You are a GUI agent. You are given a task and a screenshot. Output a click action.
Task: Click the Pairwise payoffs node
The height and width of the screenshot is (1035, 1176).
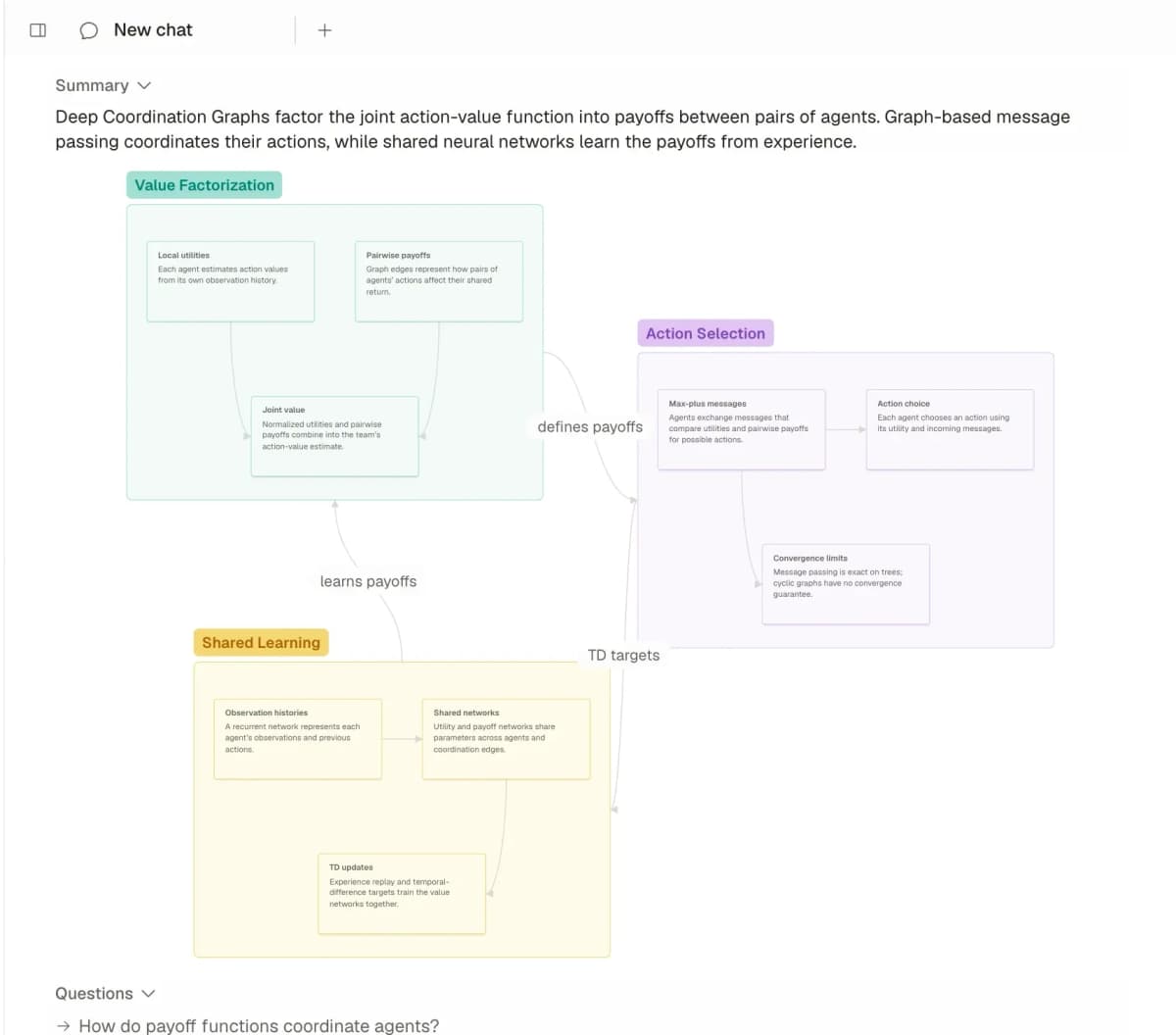point(439,281)
